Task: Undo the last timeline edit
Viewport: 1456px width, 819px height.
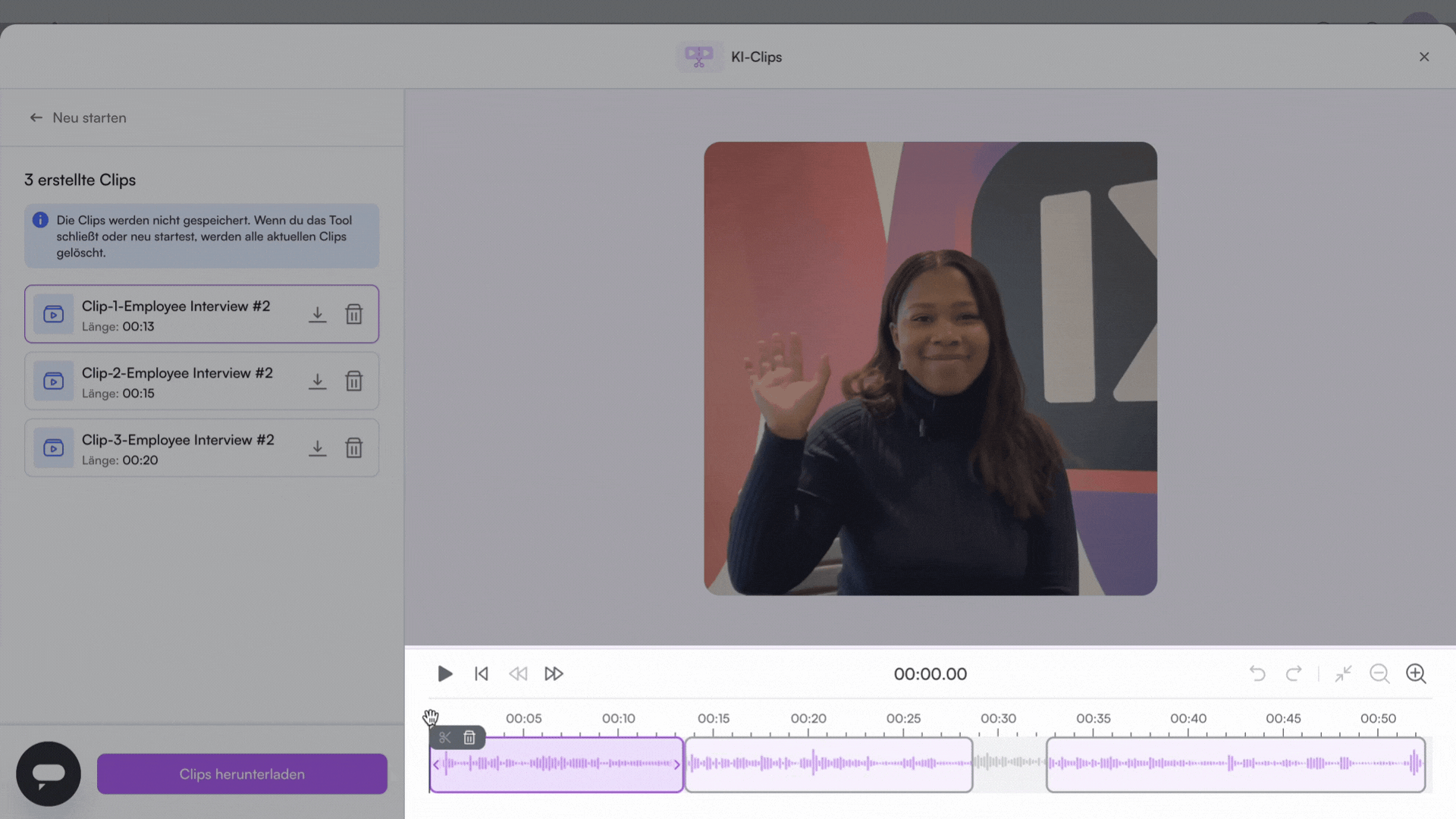Action: (1257, 673)
